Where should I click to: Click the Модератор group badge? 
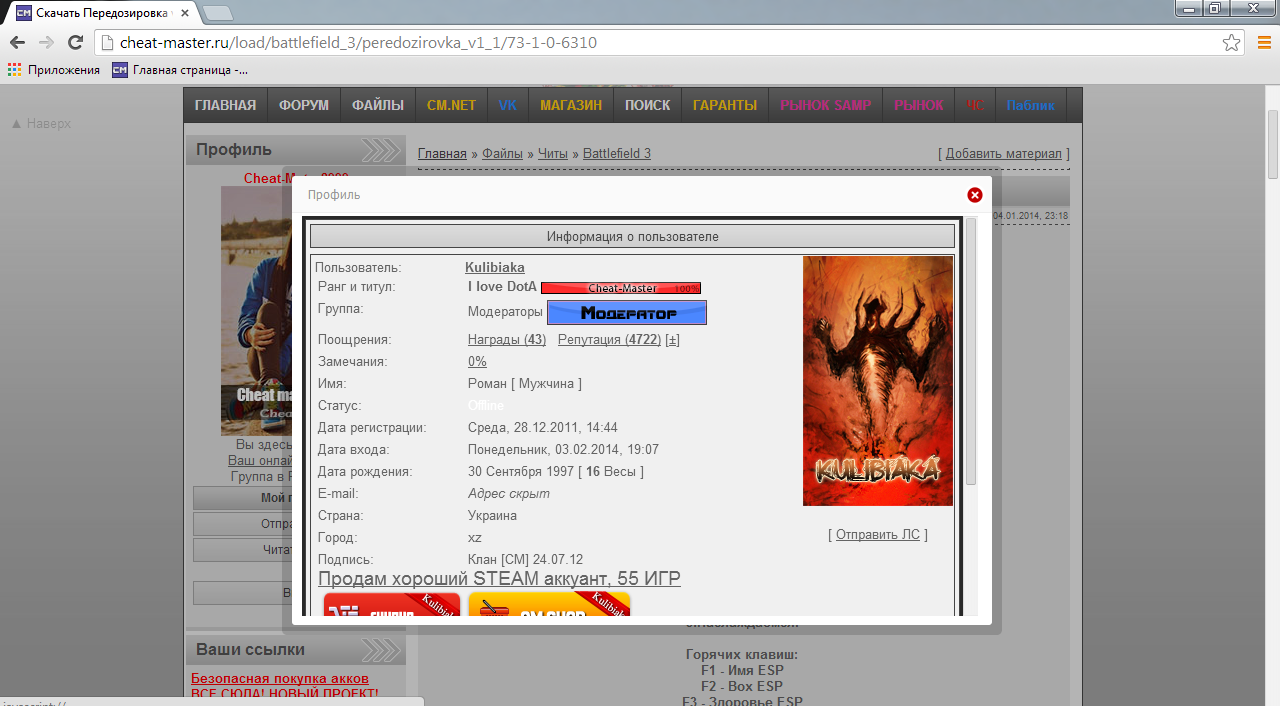(x=626, y=313)
